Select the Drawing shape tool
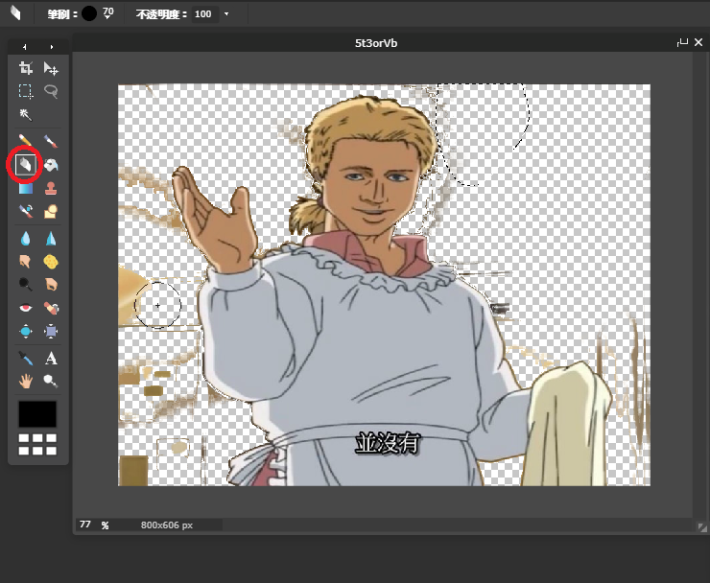 click(51, 211)
